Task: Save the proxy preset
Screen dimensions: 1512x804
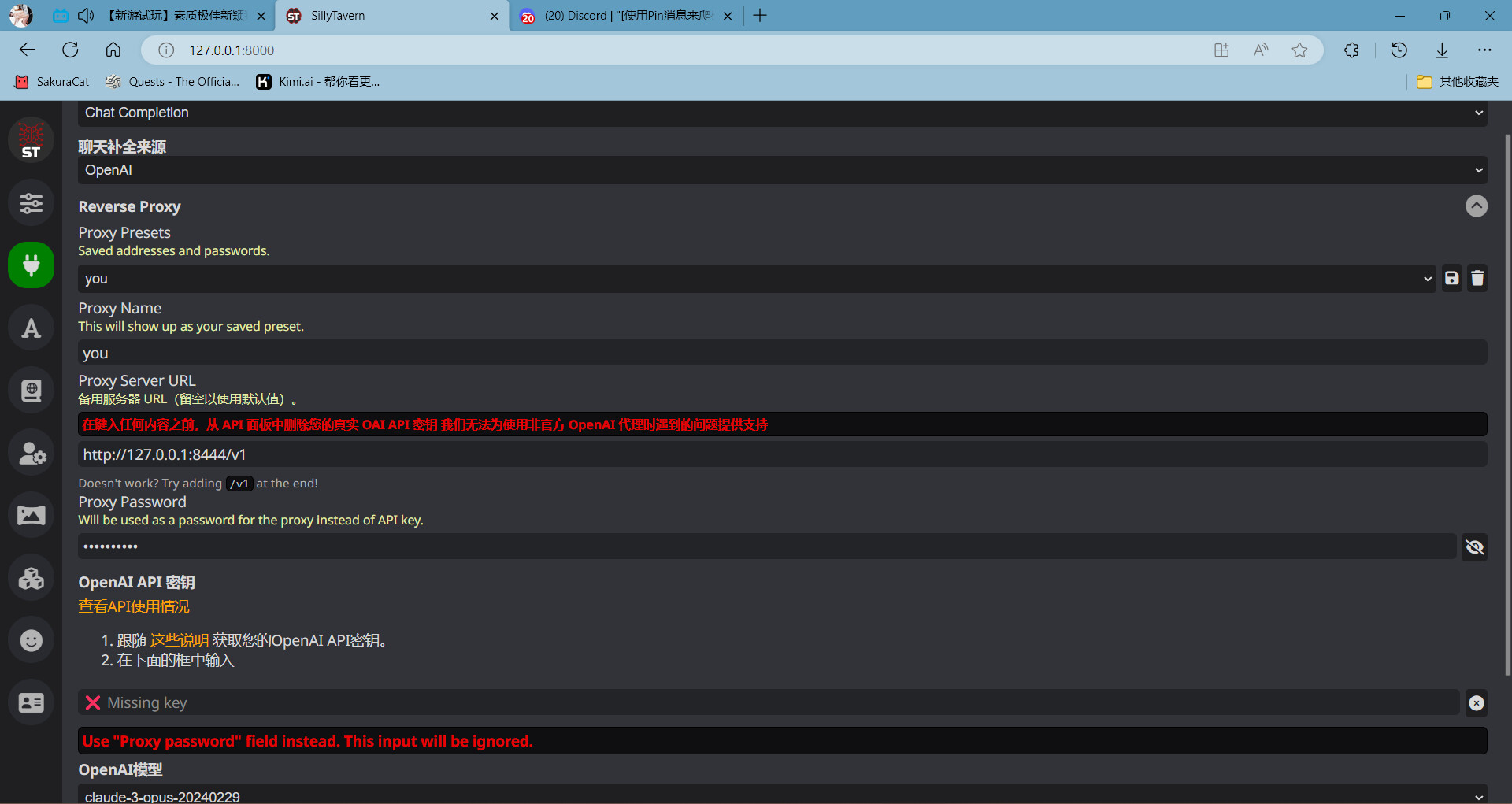Action: point(1451,278)
